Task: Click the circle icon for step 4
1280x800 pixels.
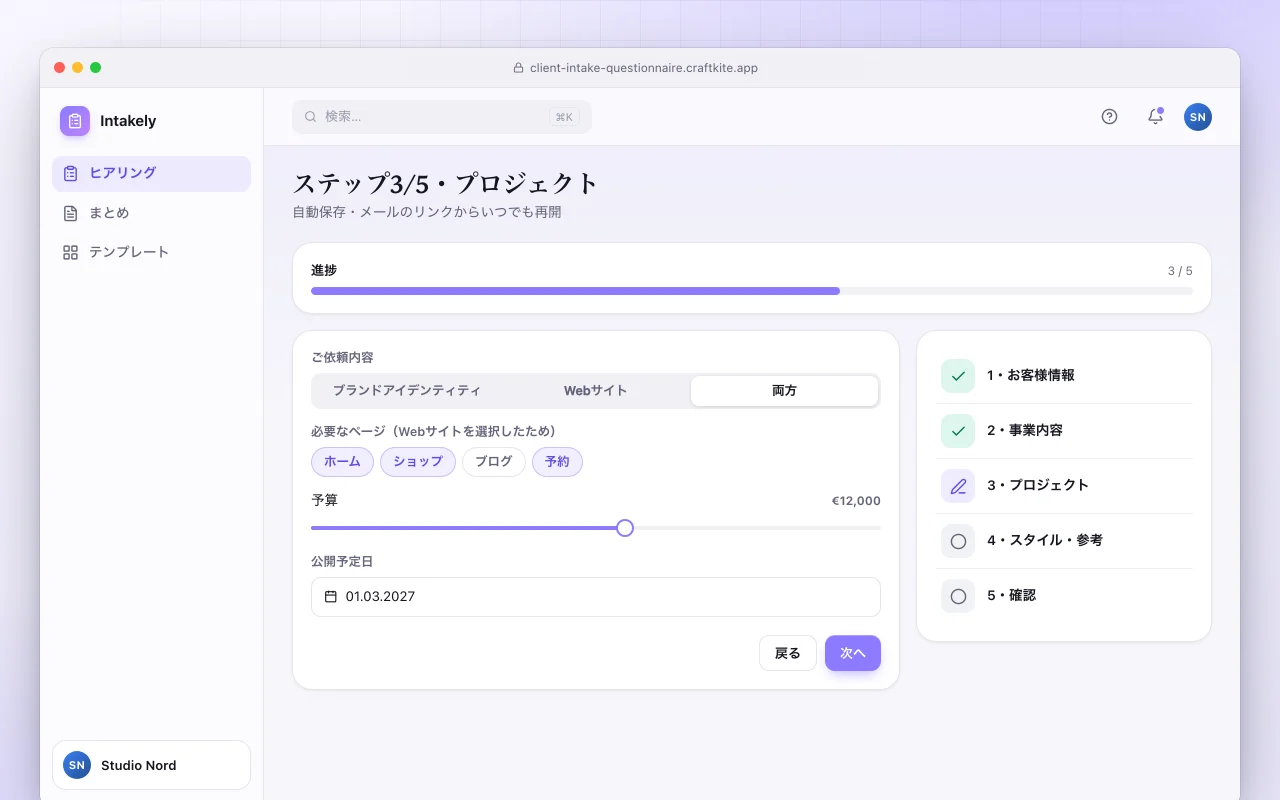Action: pyautogui.click(x=958, y=541)
